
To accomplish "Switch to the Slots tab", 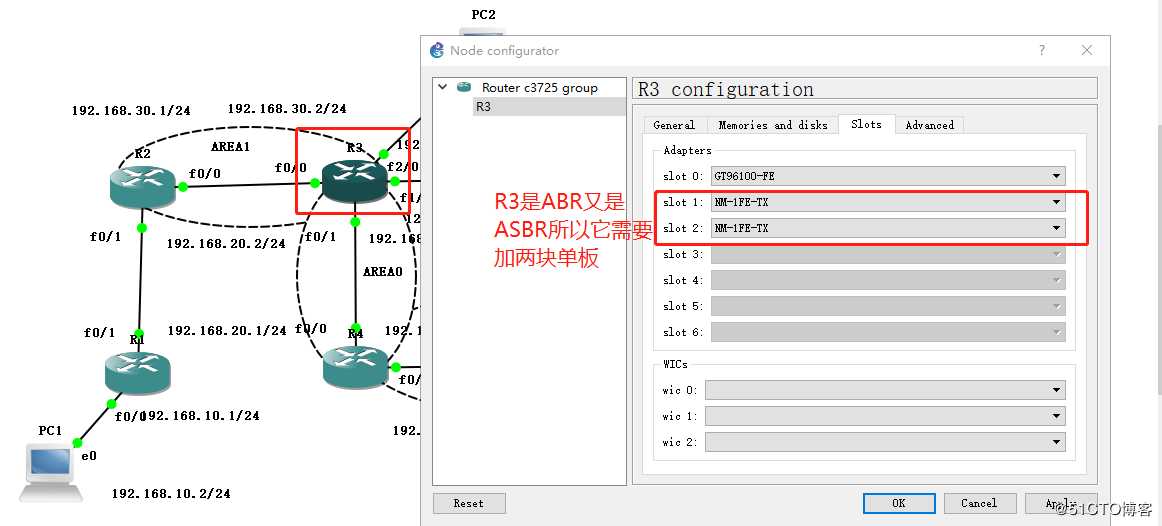I will click(x=866, y=124).
